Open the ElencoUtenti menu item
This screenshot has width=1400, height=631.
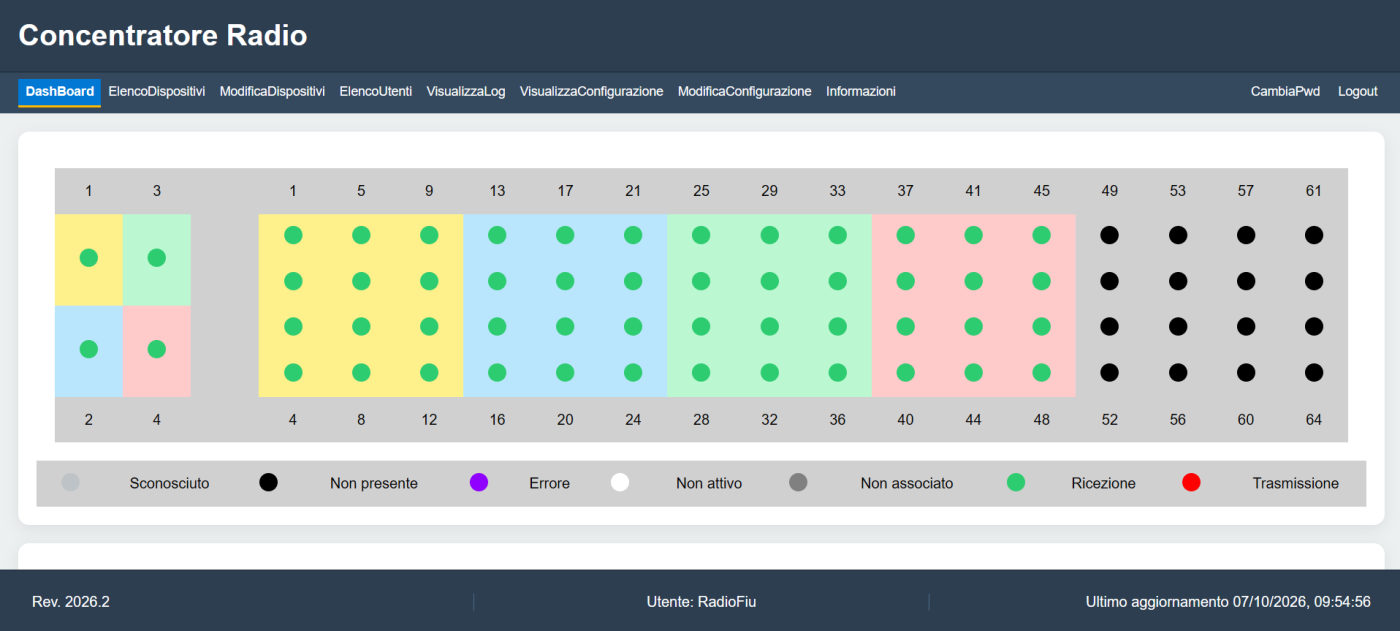(376, 92)
